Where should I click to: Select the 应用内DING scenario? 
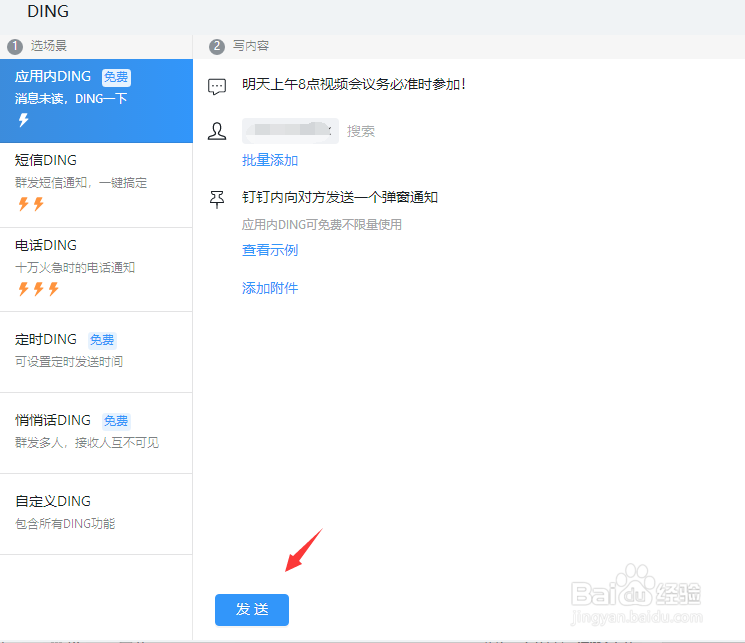tap(96, 101)
